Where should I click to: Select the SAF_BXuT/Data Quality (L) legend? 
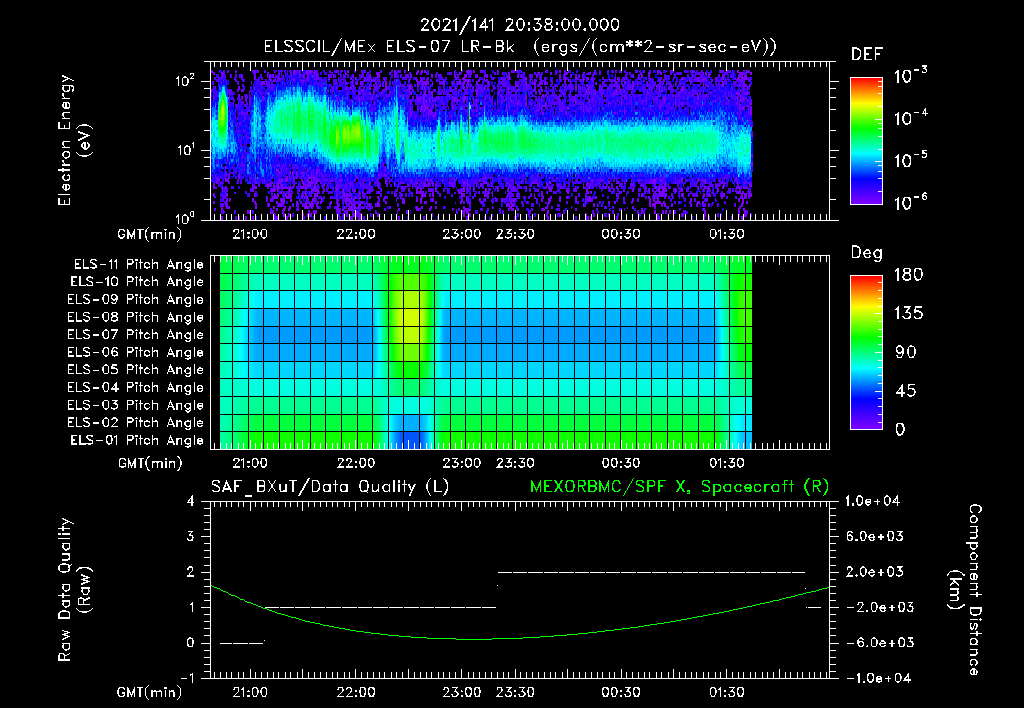(x=330, y=487)
